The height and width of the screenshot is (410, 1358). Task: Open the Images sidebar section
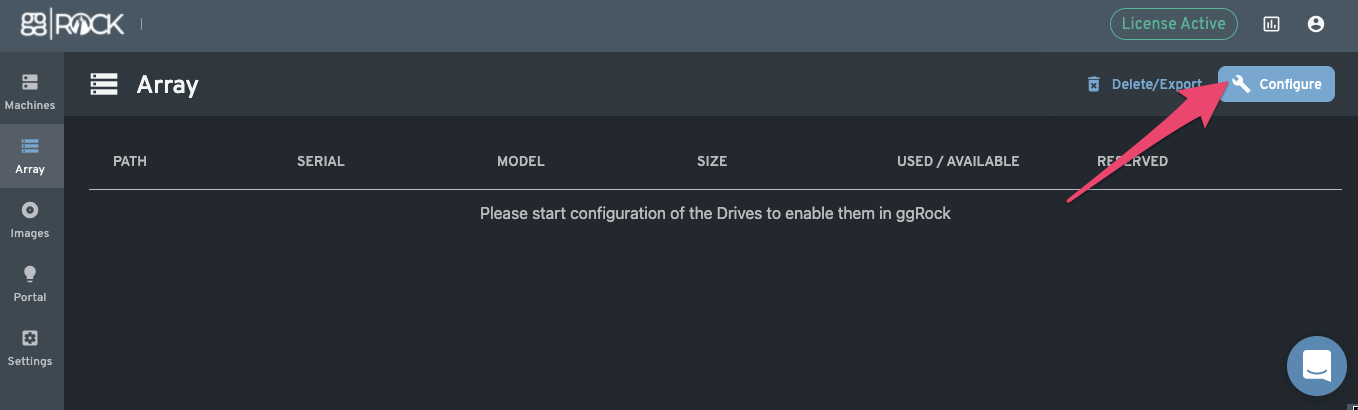(30, 219)
